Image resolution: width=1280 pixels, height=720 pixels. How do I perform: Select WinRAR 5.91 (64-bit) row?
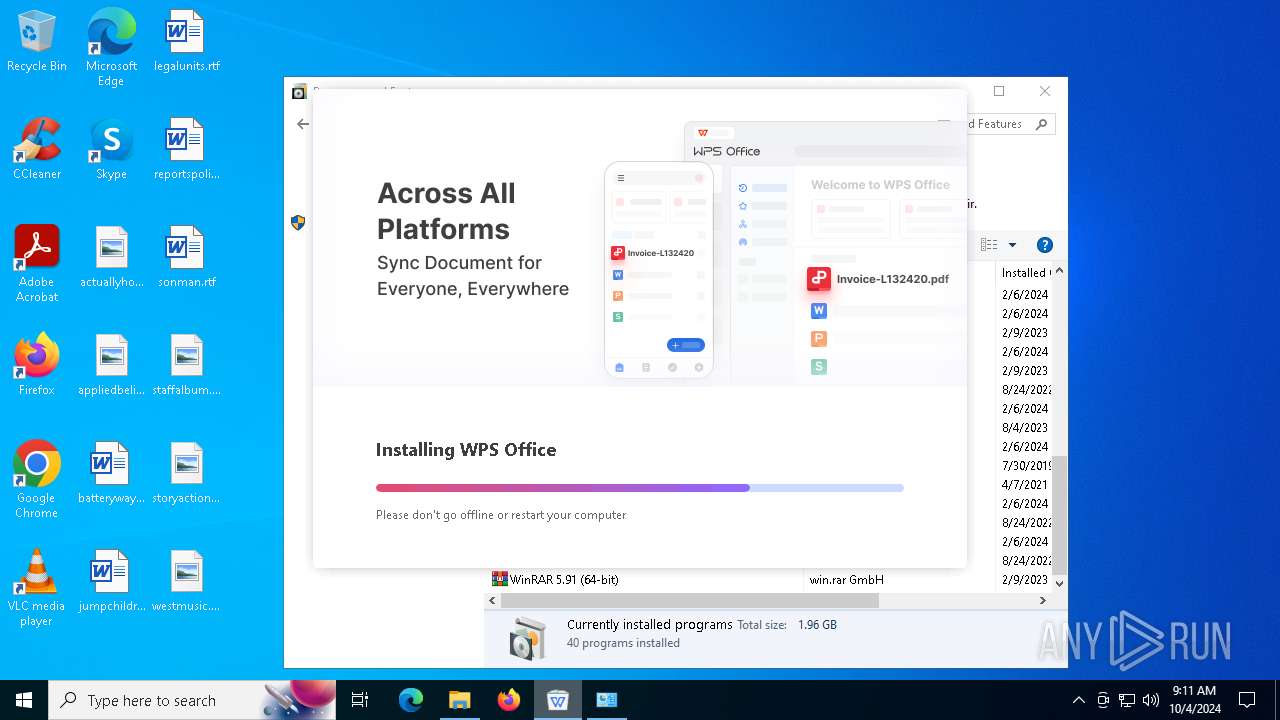[x=768, y=580]
